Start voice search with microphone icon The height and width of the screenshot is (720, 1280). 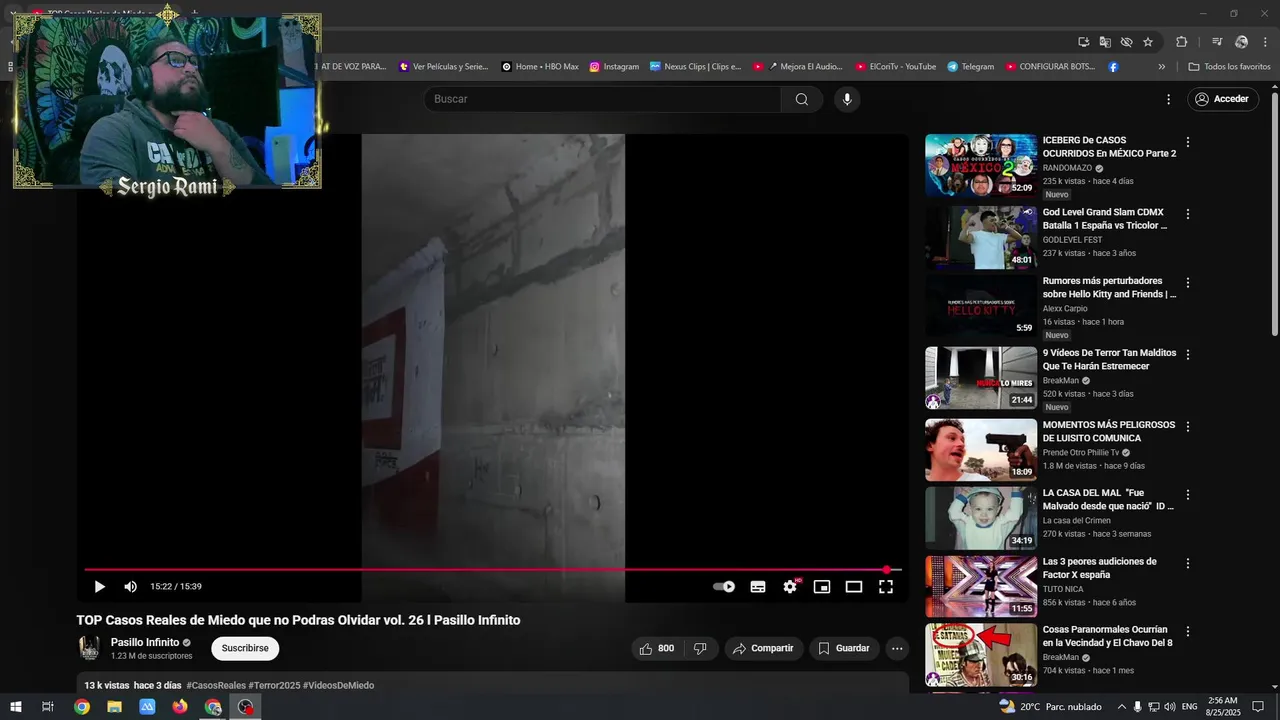(x=847, y=99)
